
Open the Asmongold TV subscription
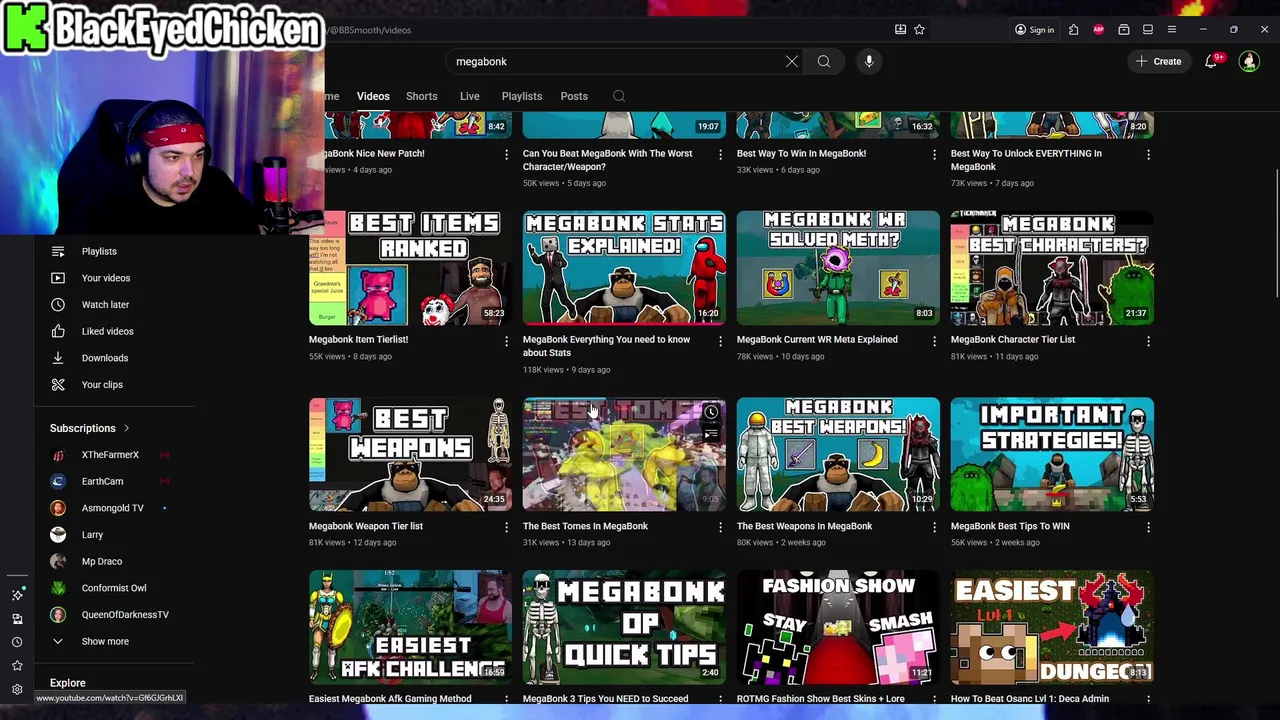click(x=112, y=508)
